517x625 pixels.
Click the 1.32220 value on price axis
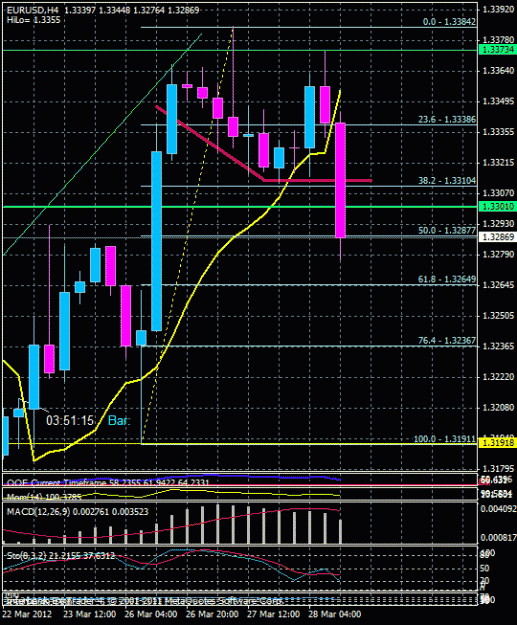click(498, 377)
